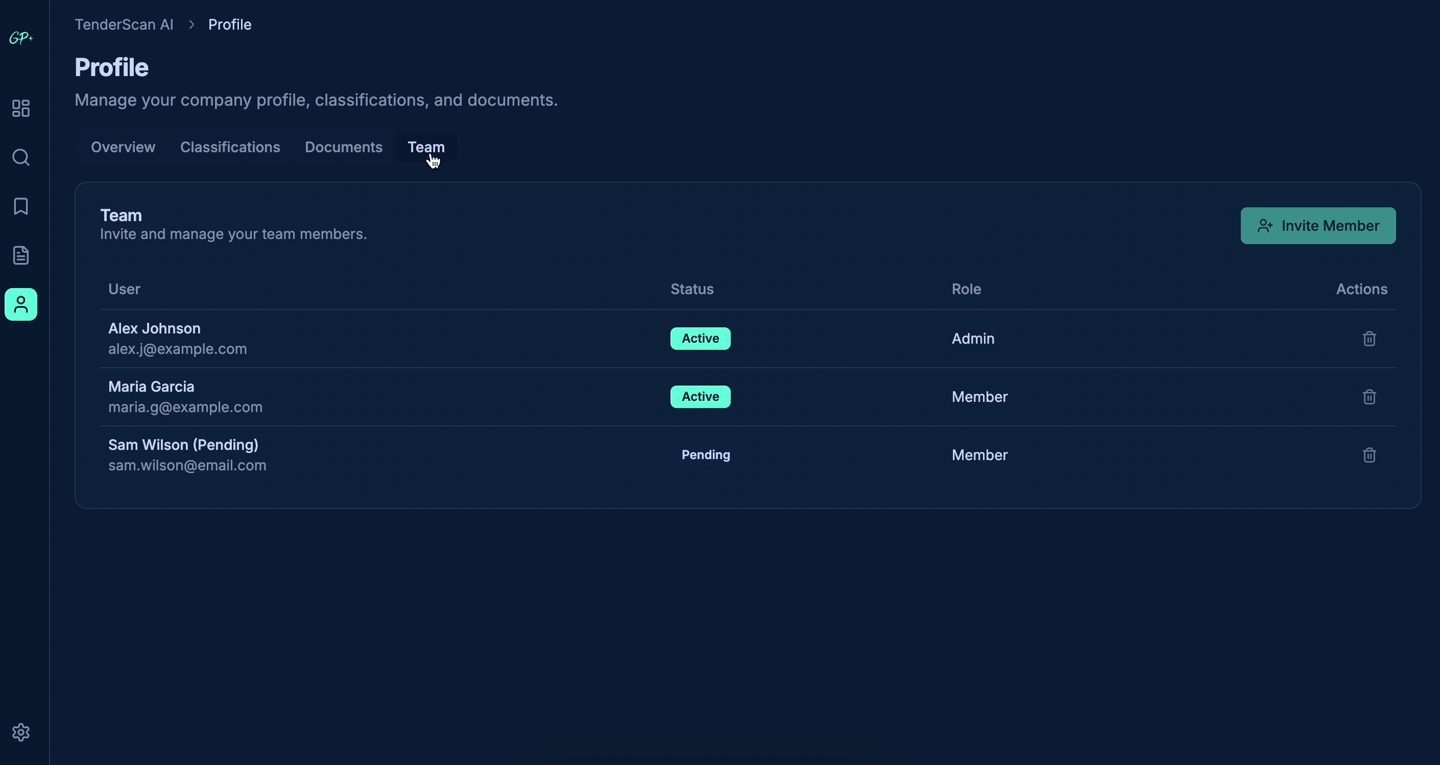Click the Role column header
Screen dimensions: 1440x765
966,289
